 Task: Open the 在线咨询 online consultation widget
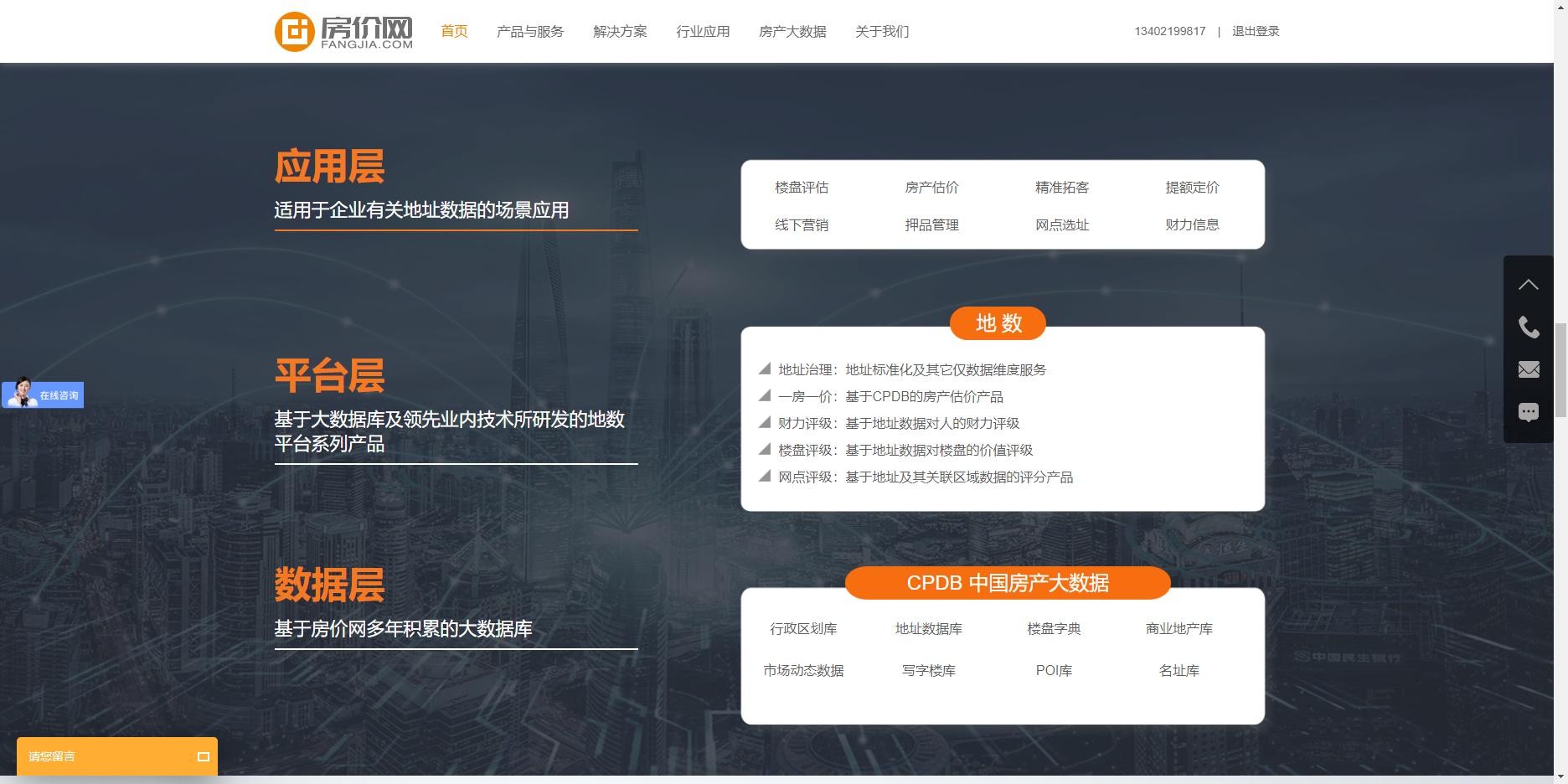[x=43, y=395]
